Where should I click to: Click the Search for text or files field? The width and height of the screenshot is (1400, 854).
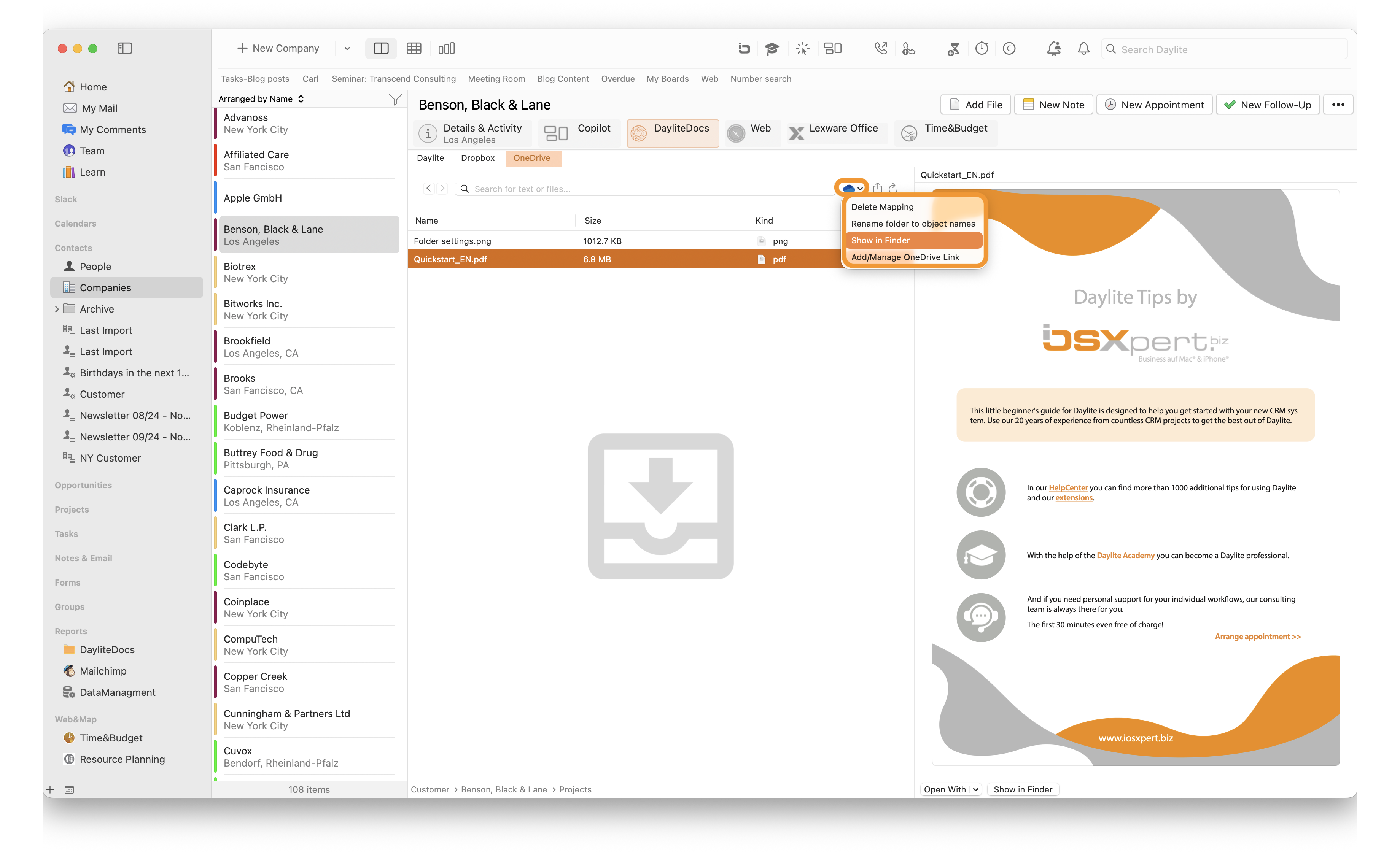pyautogui.click(x=644, y=189)
